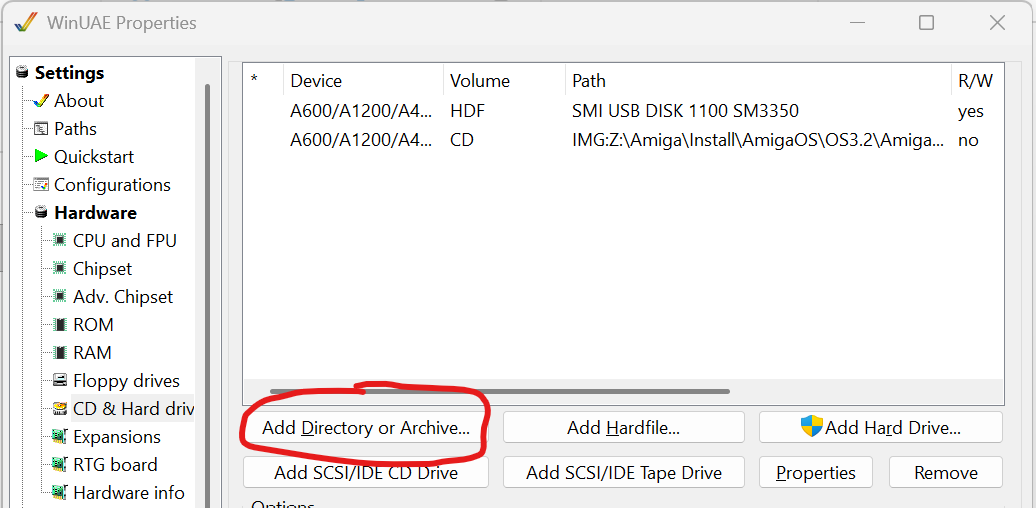Remove the selected drive entry

(x=945, y=473)
